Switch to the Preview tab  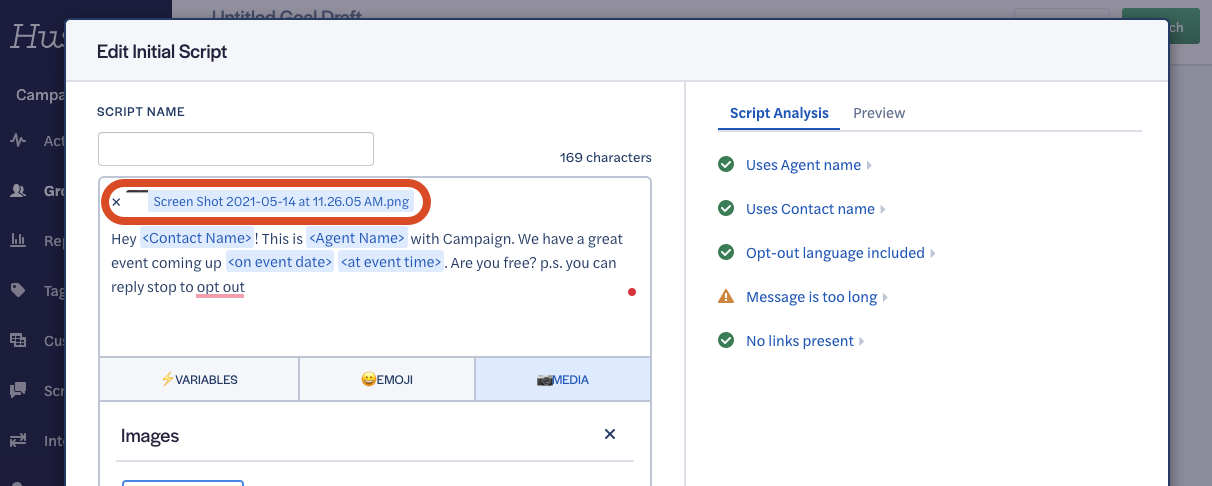[x=879, y=113]
